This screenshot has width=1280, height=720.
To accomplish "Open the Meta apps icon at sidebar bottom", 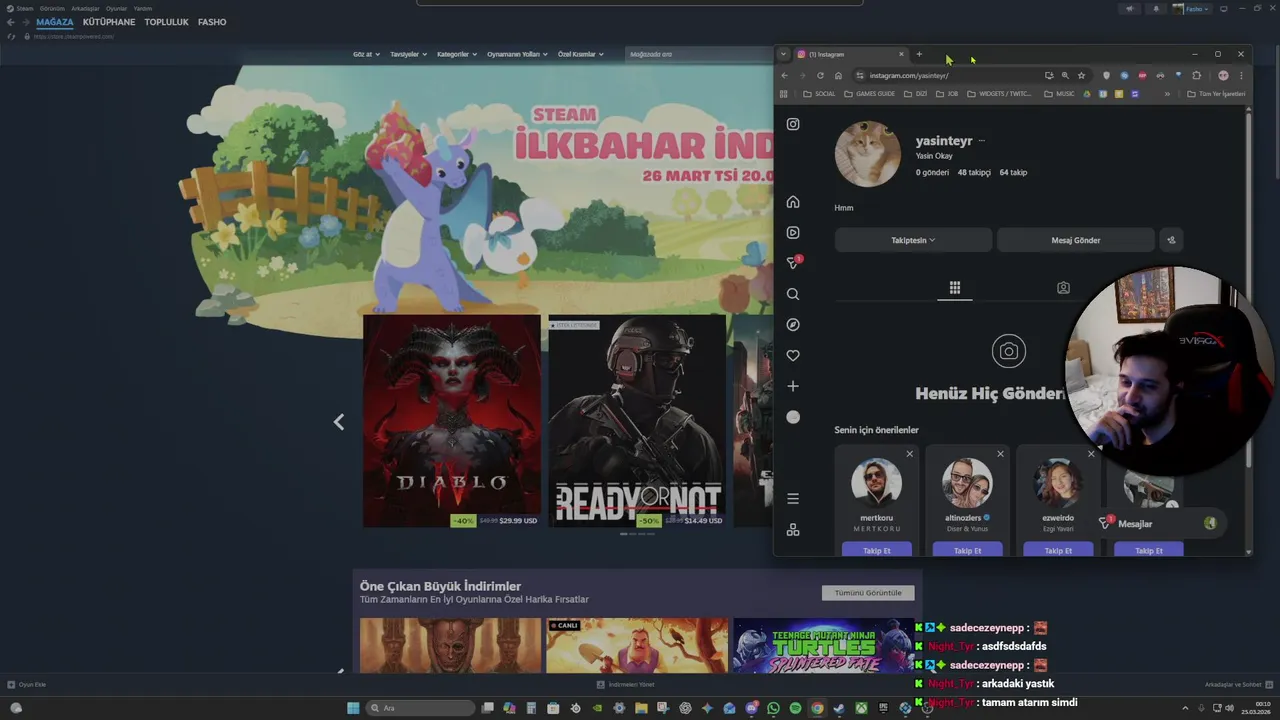I will click(793, 530).
